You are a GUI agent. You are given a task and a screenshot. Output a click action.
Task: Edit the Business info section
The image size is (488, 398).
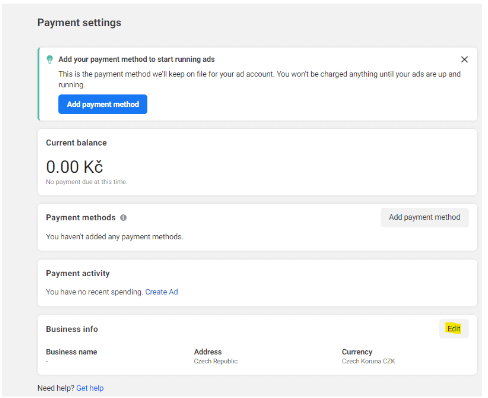[x=454, y=329]
